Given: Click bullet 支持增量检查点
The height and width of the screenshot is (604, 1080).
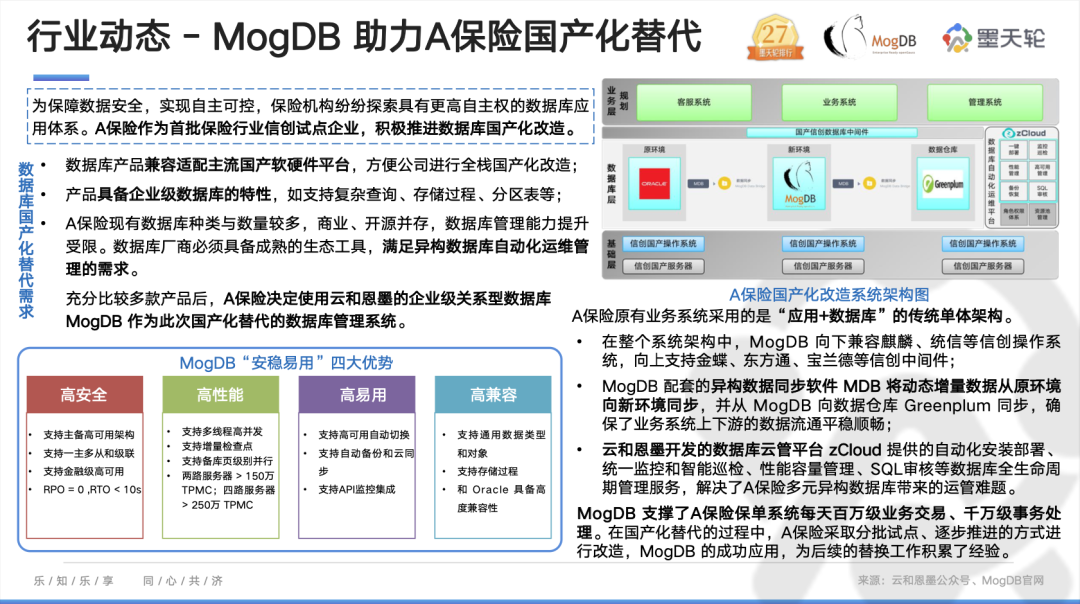Looking at the screenshot, I should (217, 446).
